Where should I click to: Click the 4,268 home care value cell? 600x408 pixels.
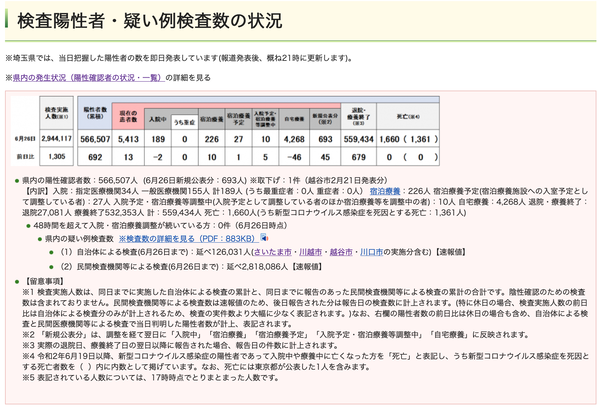[x=294, y=139]
